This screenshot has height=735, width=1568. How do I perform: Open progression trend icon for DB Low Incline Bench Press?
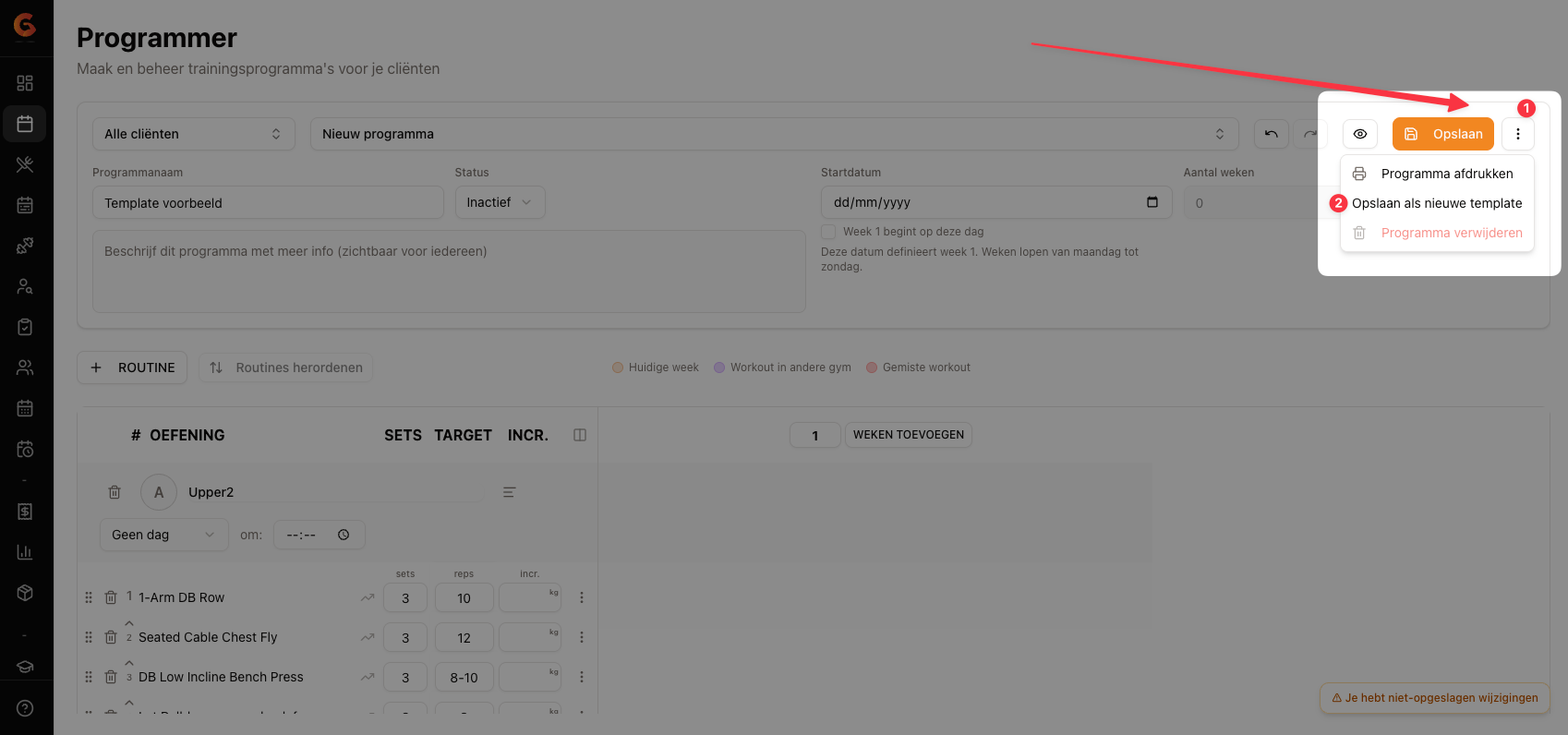click(368, 677)
